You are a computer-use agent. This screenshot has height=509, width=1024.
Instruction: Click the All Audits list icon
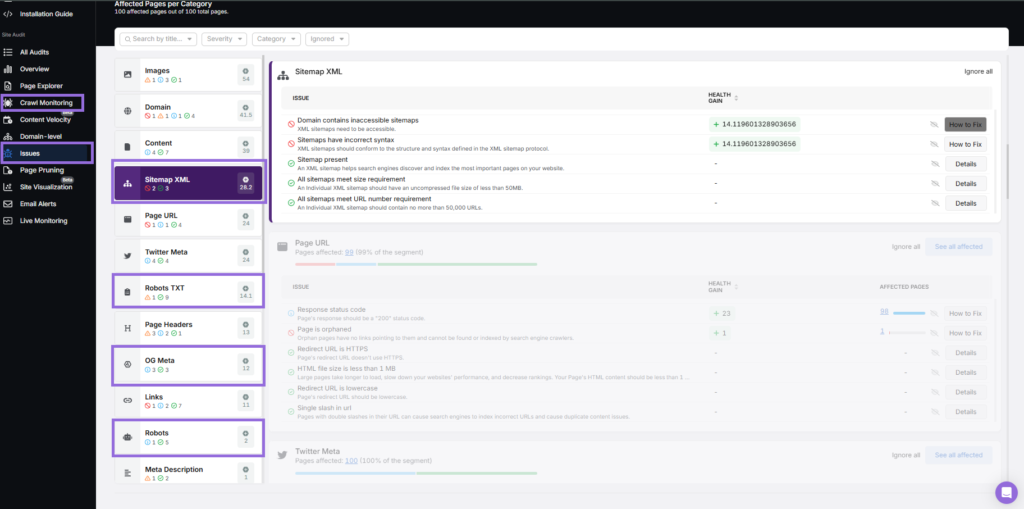[x=8, y=52]
